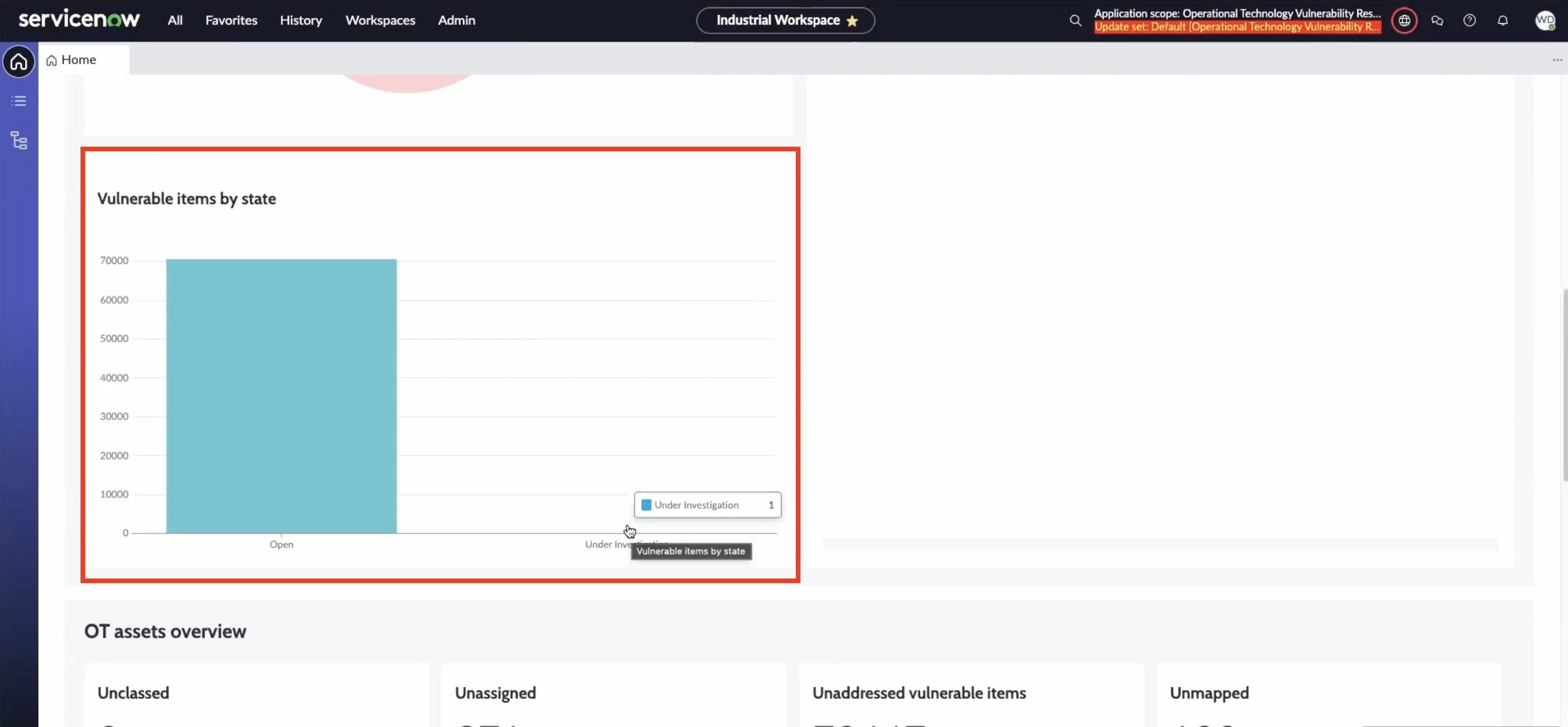The image size is (1568, 727).
Task: Click the Open bar in the chart
Action: click(280, 396)
